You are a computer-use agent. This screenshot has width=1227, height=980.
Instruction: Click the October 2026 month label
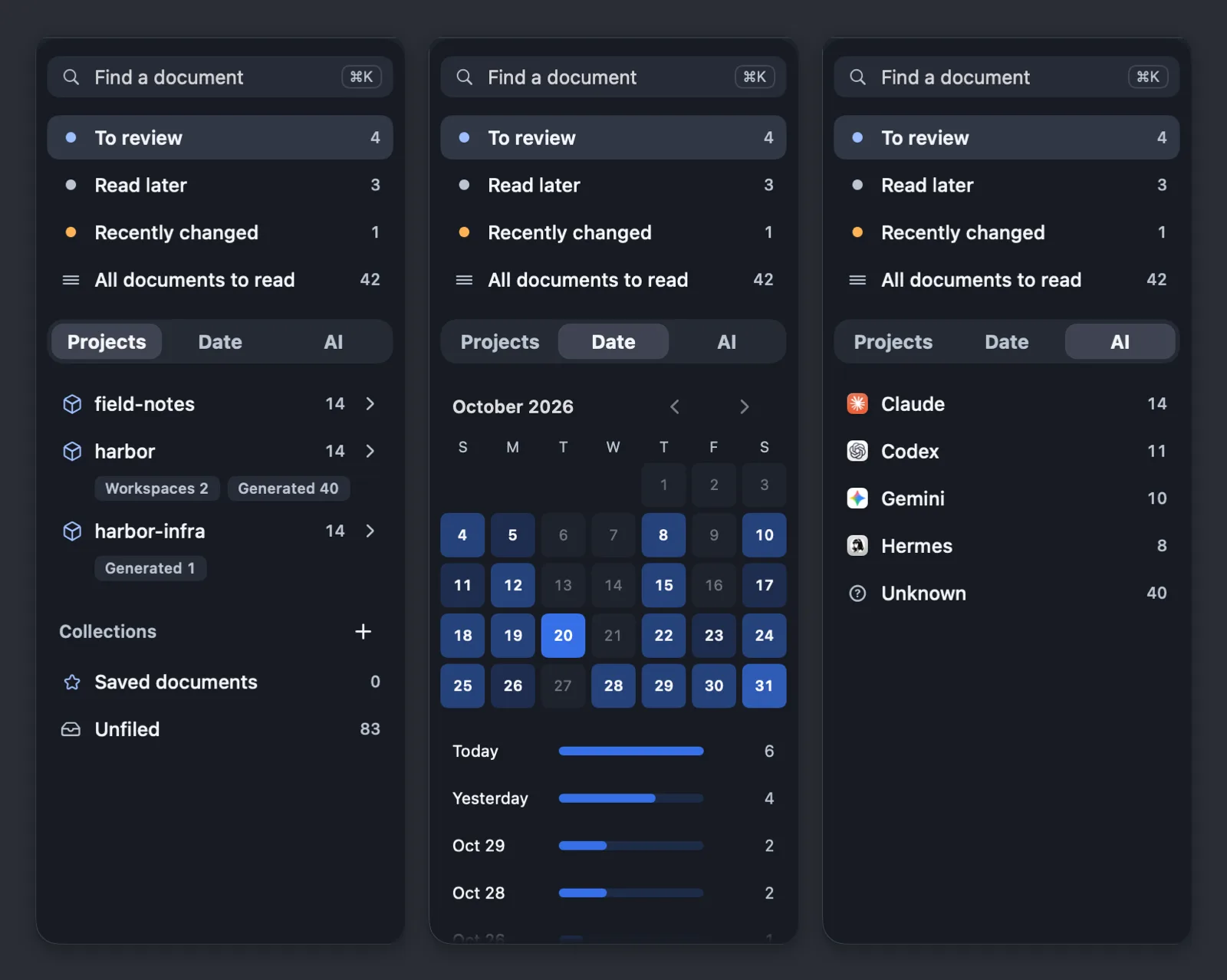[x=513, y=406]
